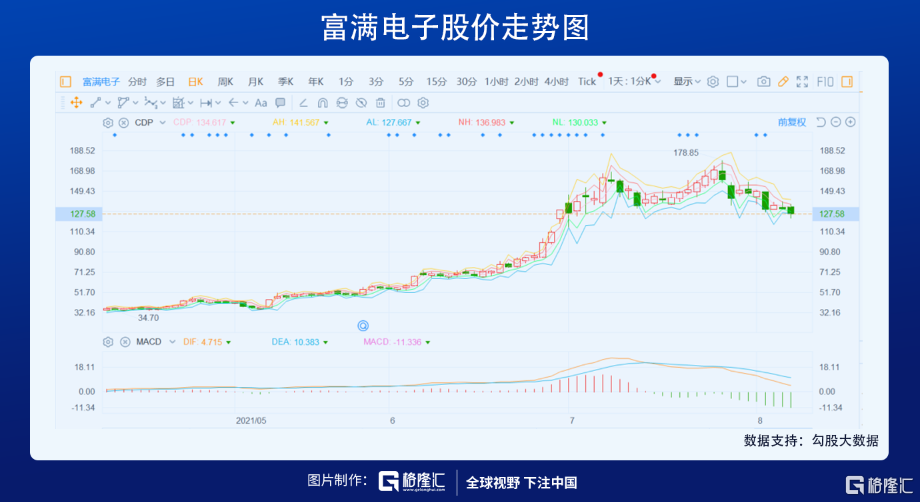The height and width of the screenshot is (502, 920).
Task: Toggle DEA line visibility arrow
Action: click(x=326, y=342)
